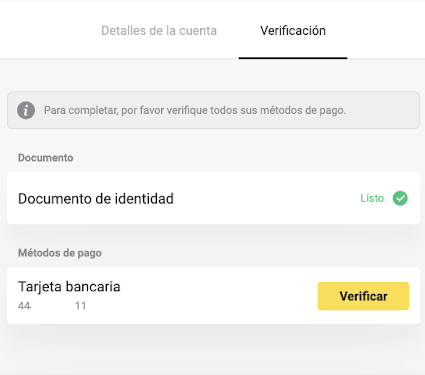Click the green checkmark icon beside Listo
Image resolution: width=425 pixels, height=375 pixels.
tap(400, 198)
